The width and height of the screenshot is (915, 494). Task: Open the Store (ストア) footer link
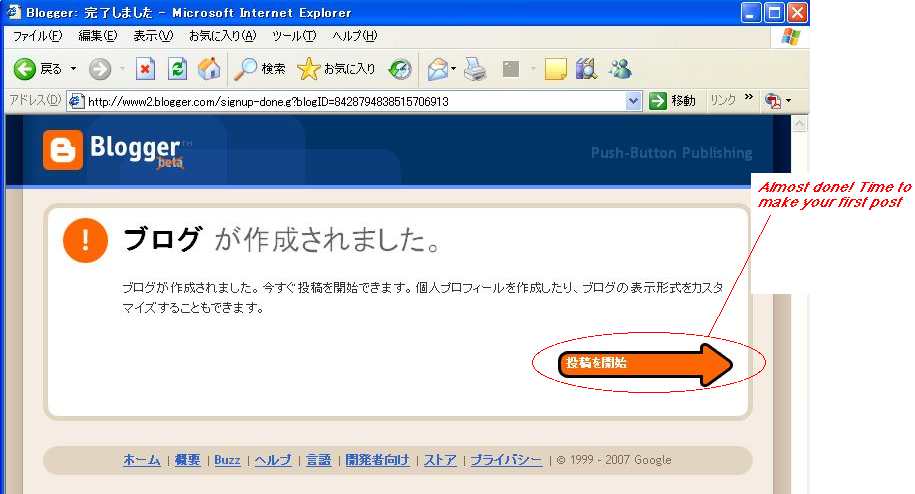tap(441, 460)
